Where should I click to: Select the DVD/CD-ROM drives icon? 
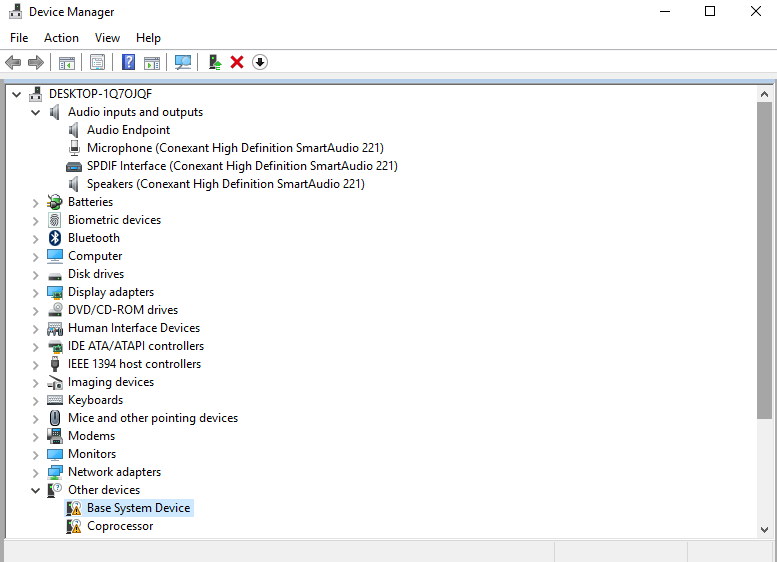pos(55,310)
